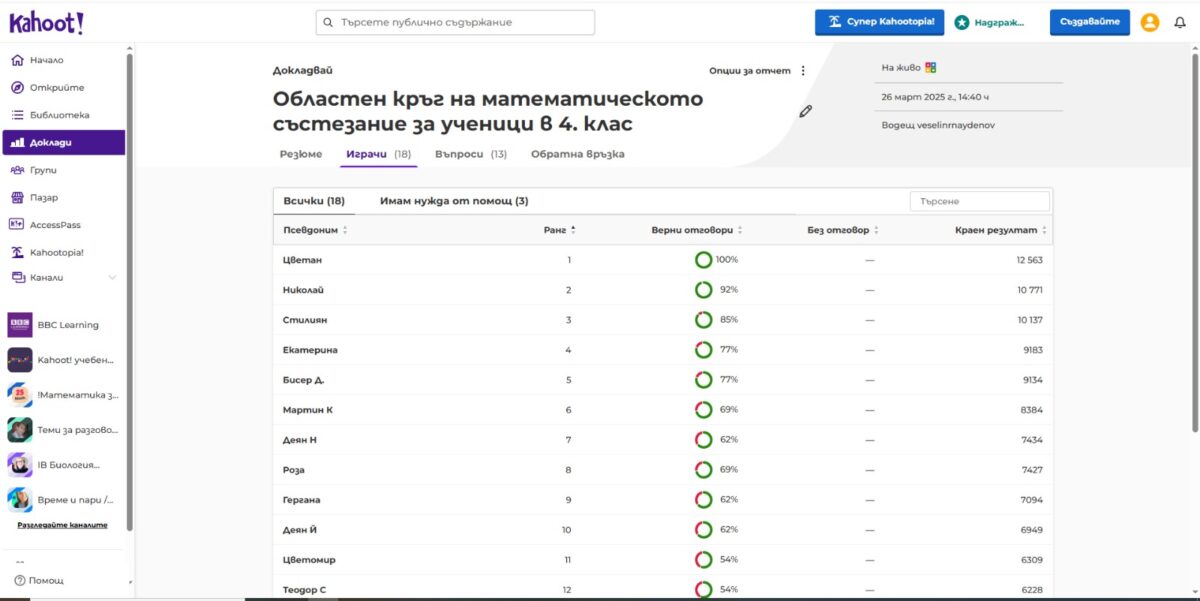Click the Kahoot! logo
This screenshot has height=601, width=1200.
(46, 22)
